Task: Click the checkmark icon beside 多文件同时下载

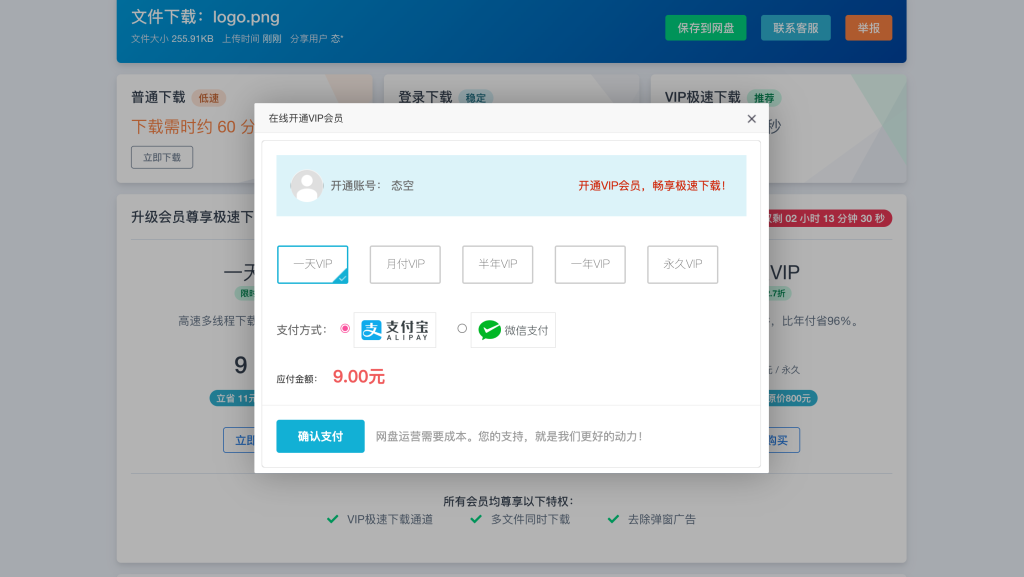Action: pyautogui.click(x=477, y=519)
